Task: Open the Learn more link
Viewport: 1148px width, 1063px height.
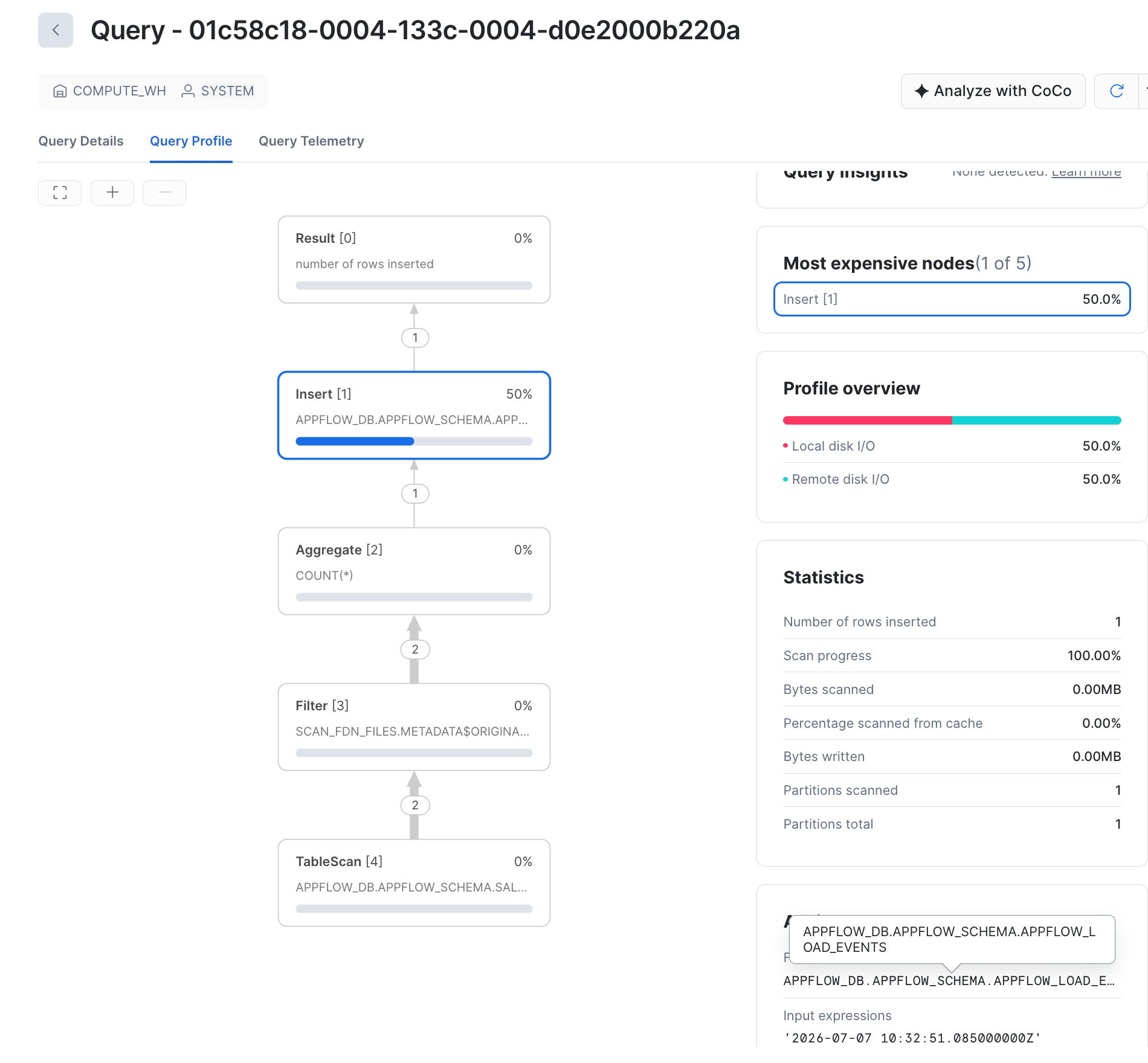Action: (x=1086, y=172)
